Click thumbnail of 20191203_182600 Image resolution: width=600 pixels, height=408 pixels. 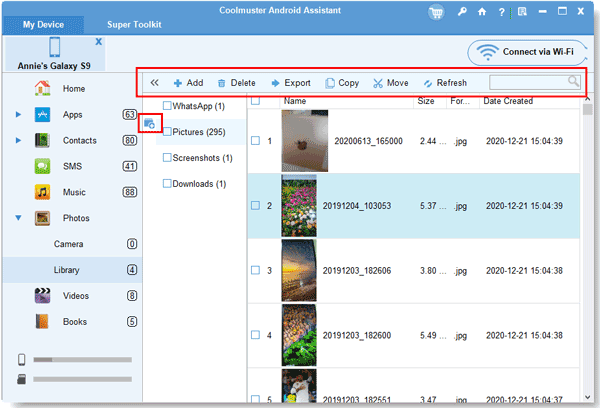(299, 335)
